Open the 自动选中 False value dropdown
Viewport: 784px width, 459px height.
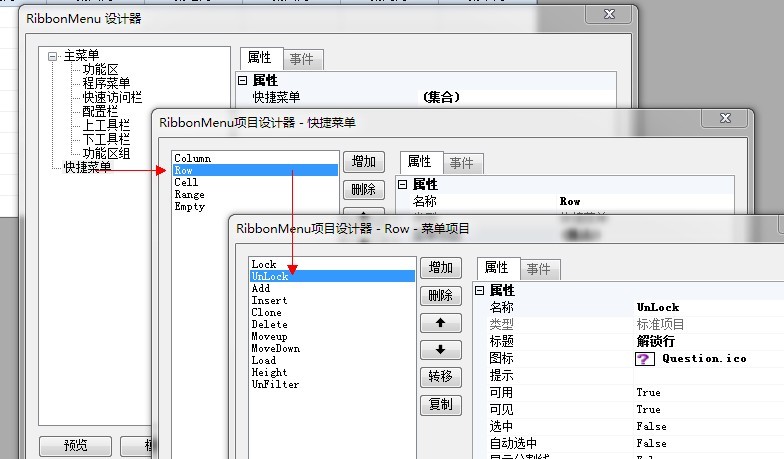click(708, 444)
